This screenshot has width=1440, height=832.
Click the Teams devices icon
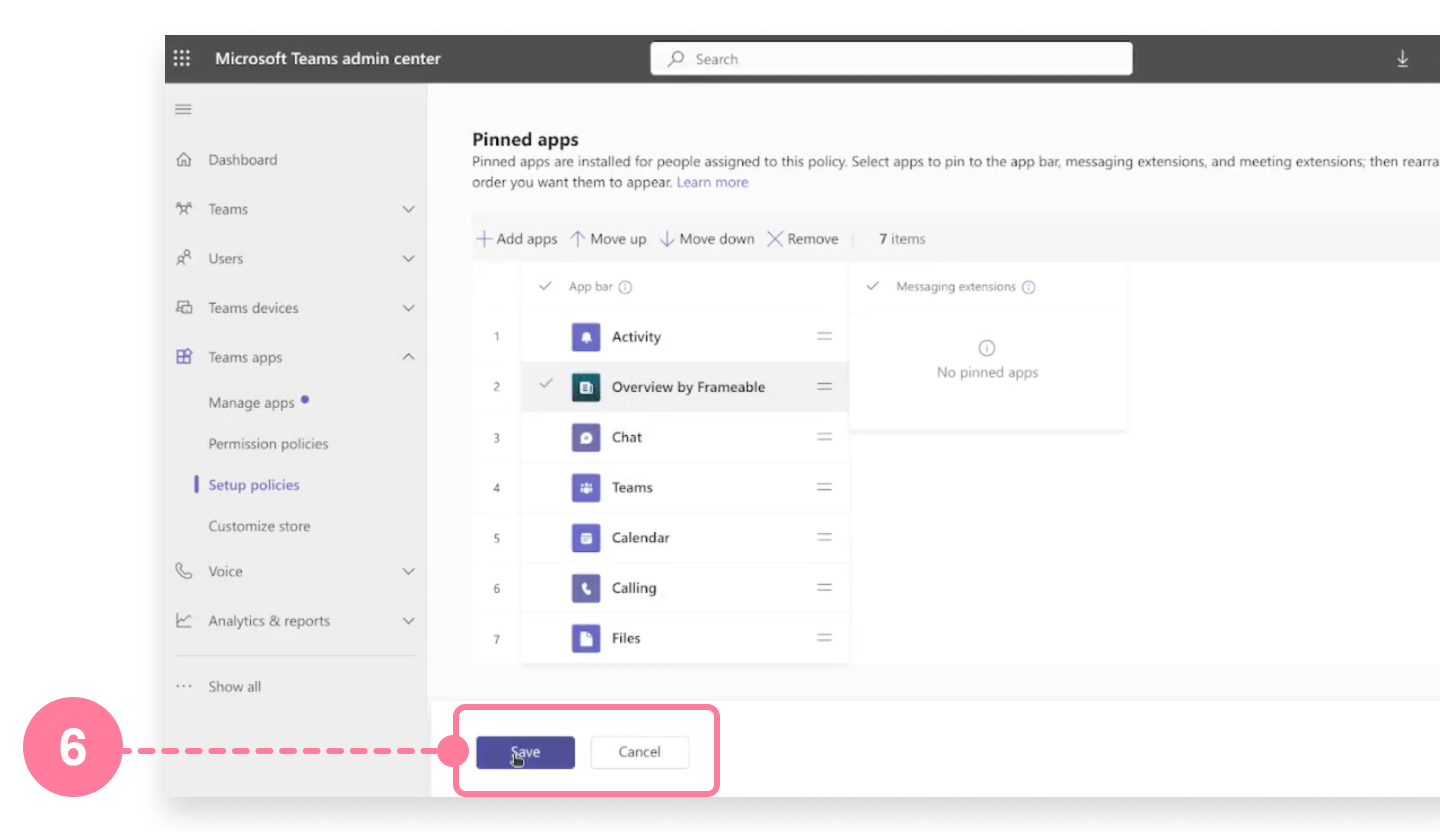click(183, 308)
